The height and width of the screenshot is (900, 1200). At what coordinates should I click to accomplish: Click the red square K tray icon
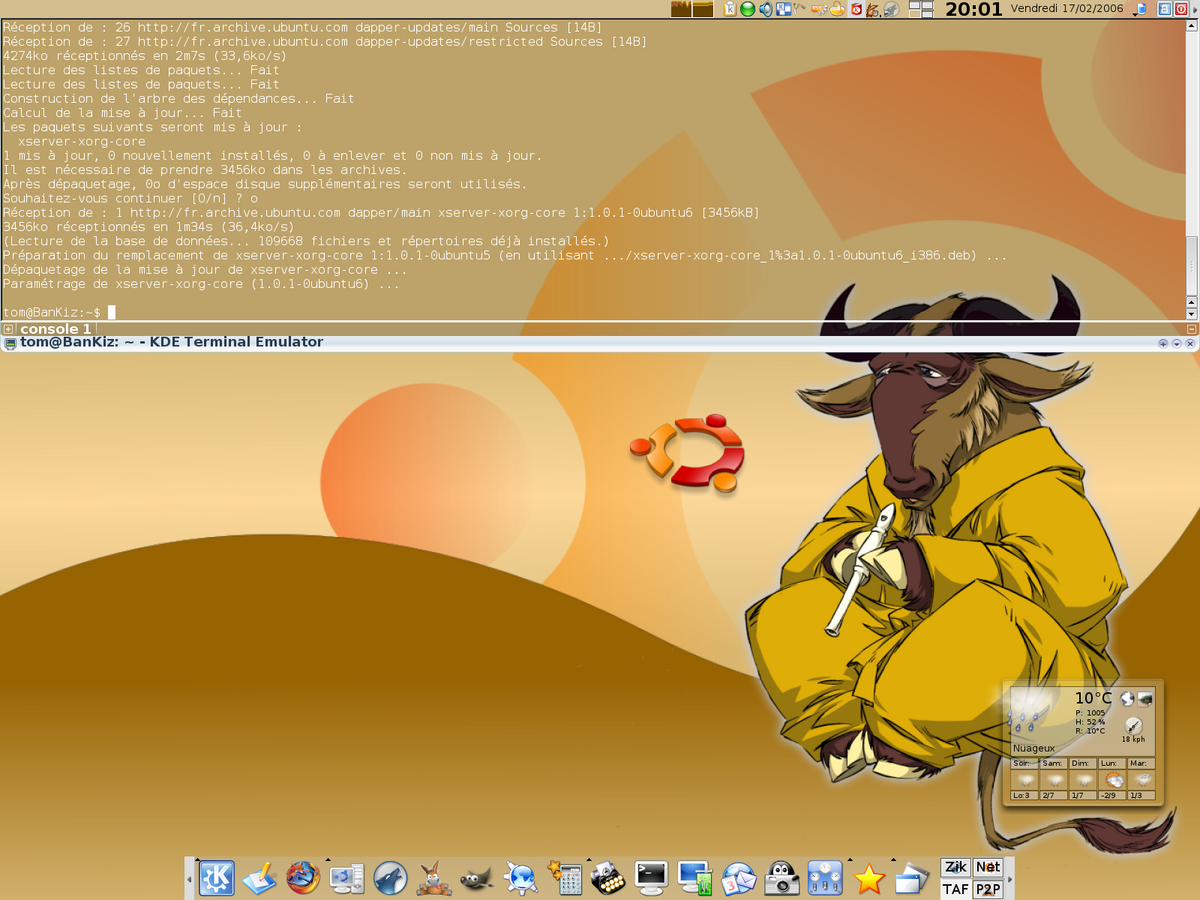point(857,10)
